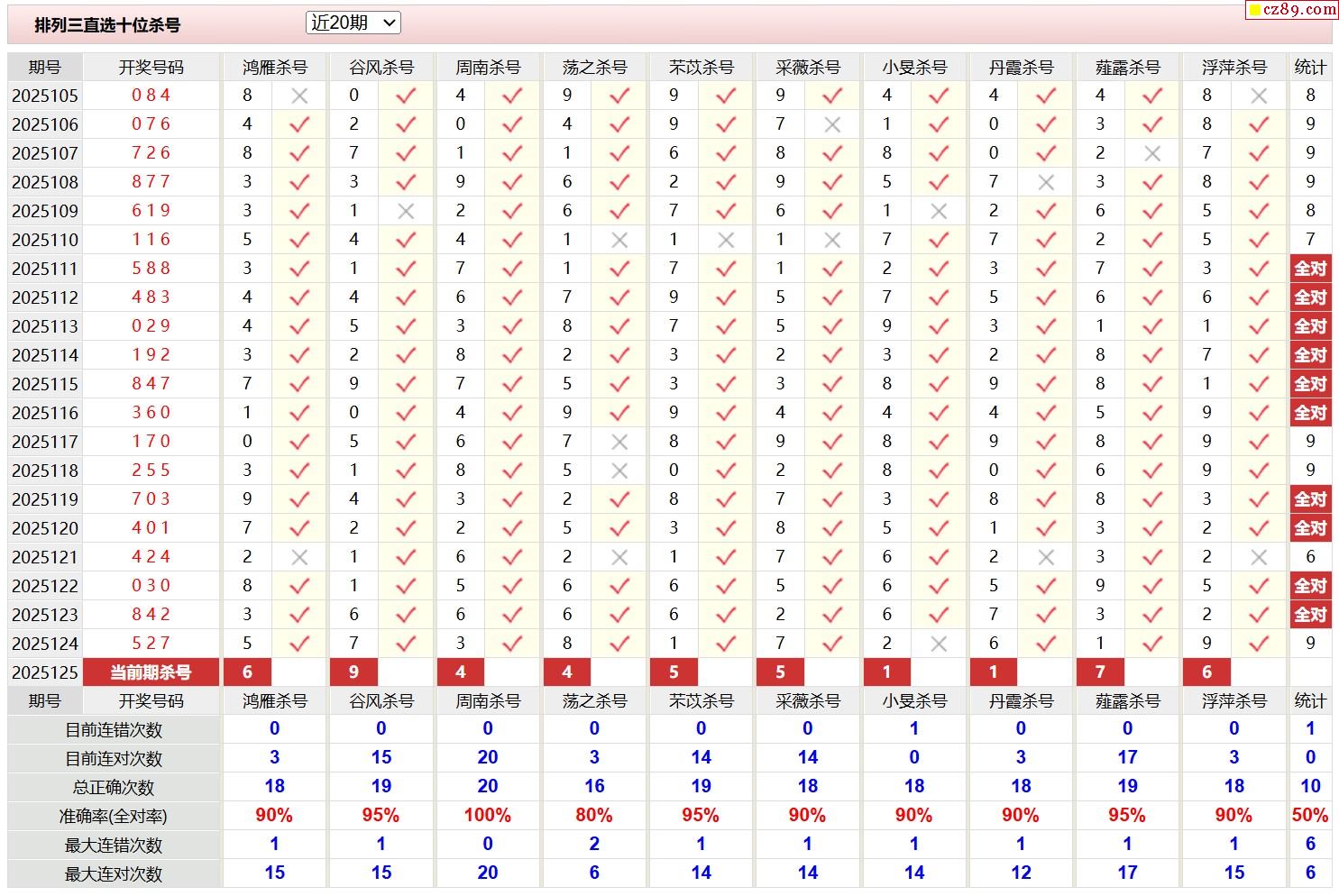The width and height of the screenshot is (1339, 896).
Task: Click the 谷风杀号 prediction 9 for period 2025125
Action: [353, 672]
